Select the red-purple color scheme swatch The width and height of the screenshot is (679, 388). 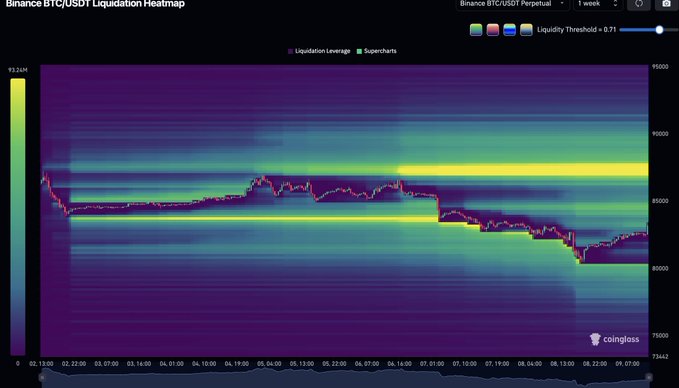pyautogui.click(x=493, y=30)
